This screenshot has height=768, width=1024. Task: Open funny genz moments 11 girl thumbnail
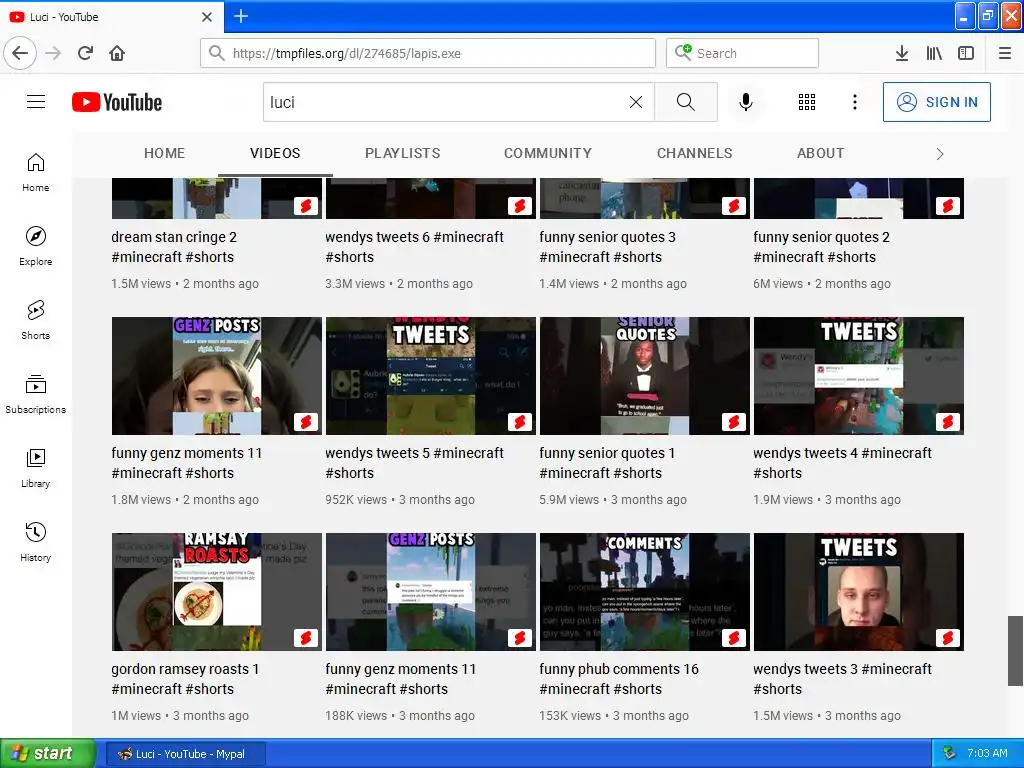click(217, 376)
